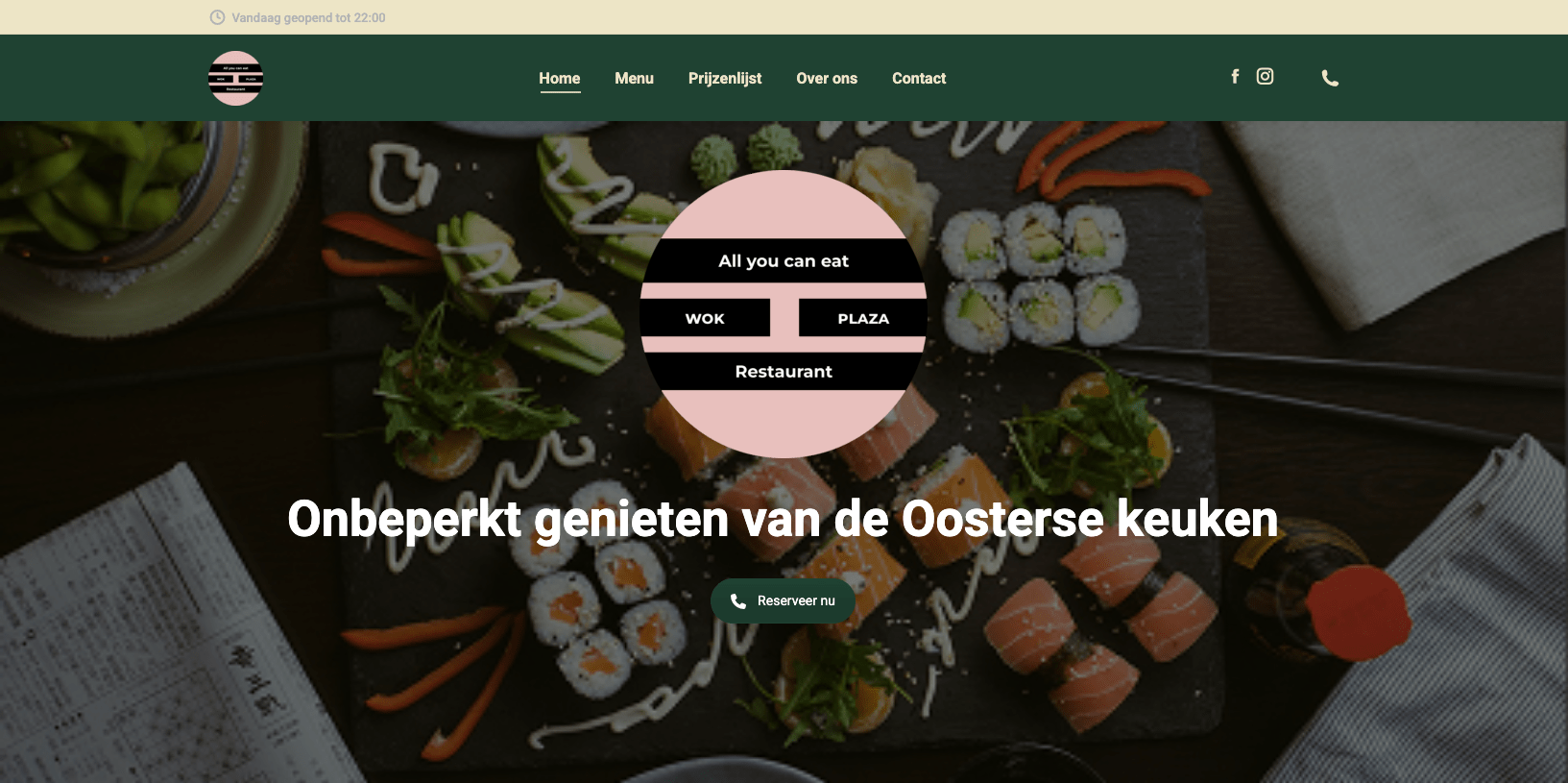Click the 'Onbeperkt genieten' headline
The image size is (1568, 783).
point(783,519)
